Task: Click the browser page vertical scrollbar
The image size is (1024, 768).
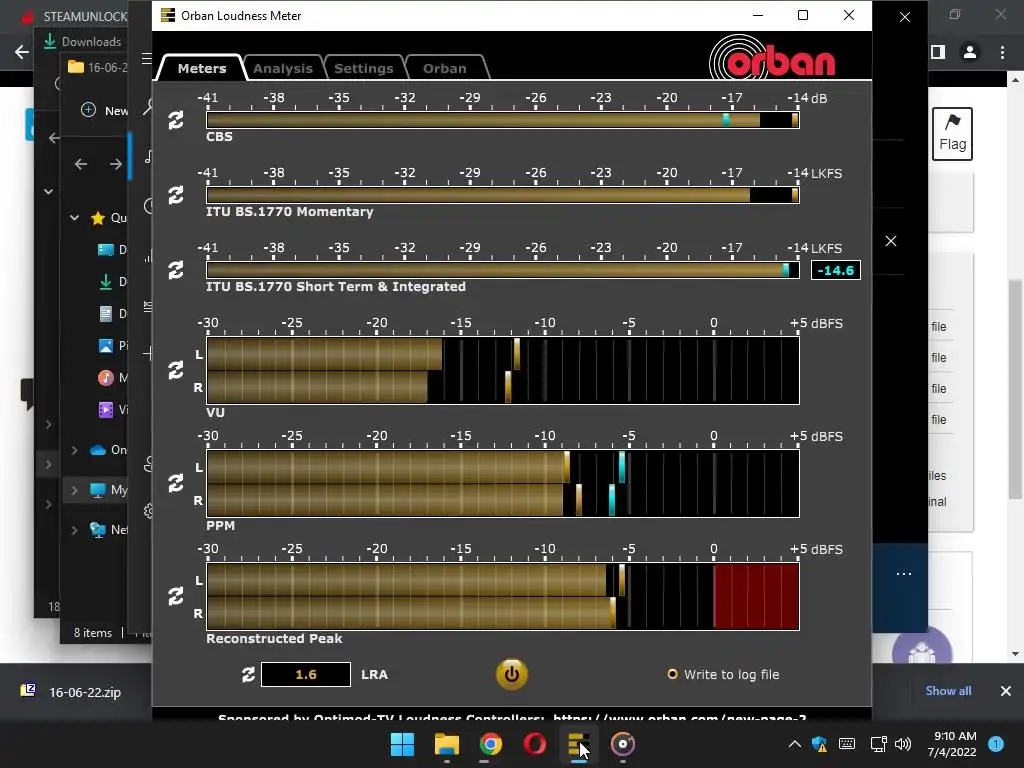Action: 1015,389
